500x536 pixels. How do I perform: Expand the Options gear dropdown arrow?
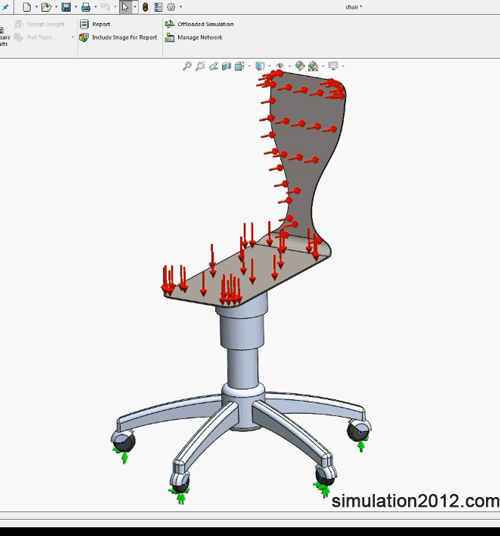pyautogui.click(x=181, y=7)
